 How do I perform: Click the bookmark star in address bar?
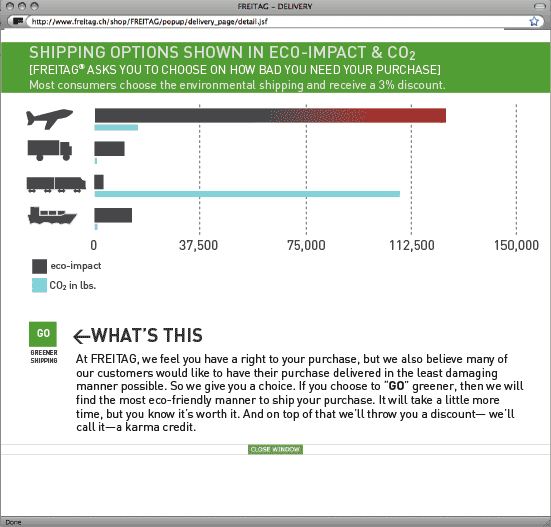point(534,21)
